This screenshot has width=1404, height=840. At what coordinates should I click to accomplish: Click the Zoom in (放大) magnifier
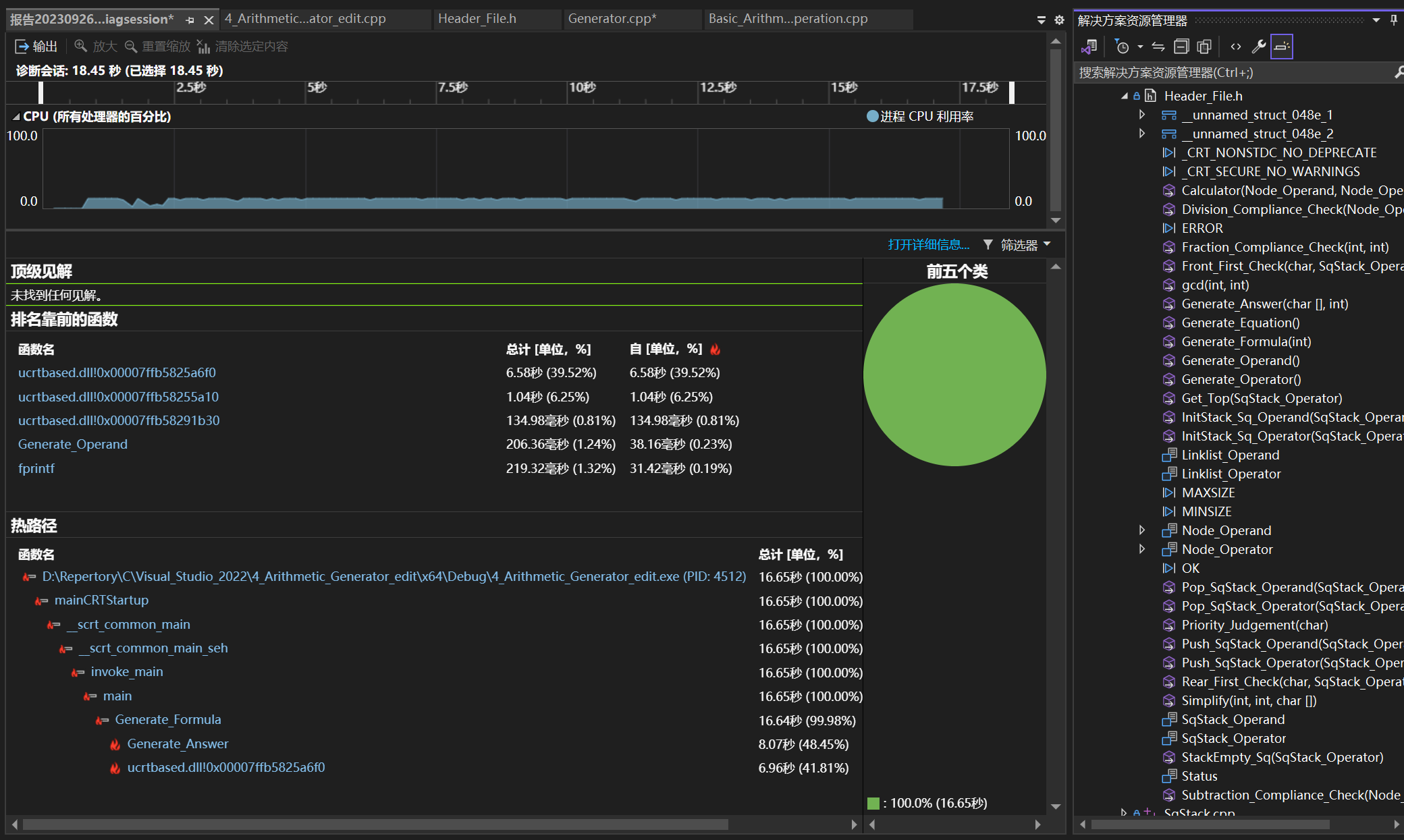81,46
